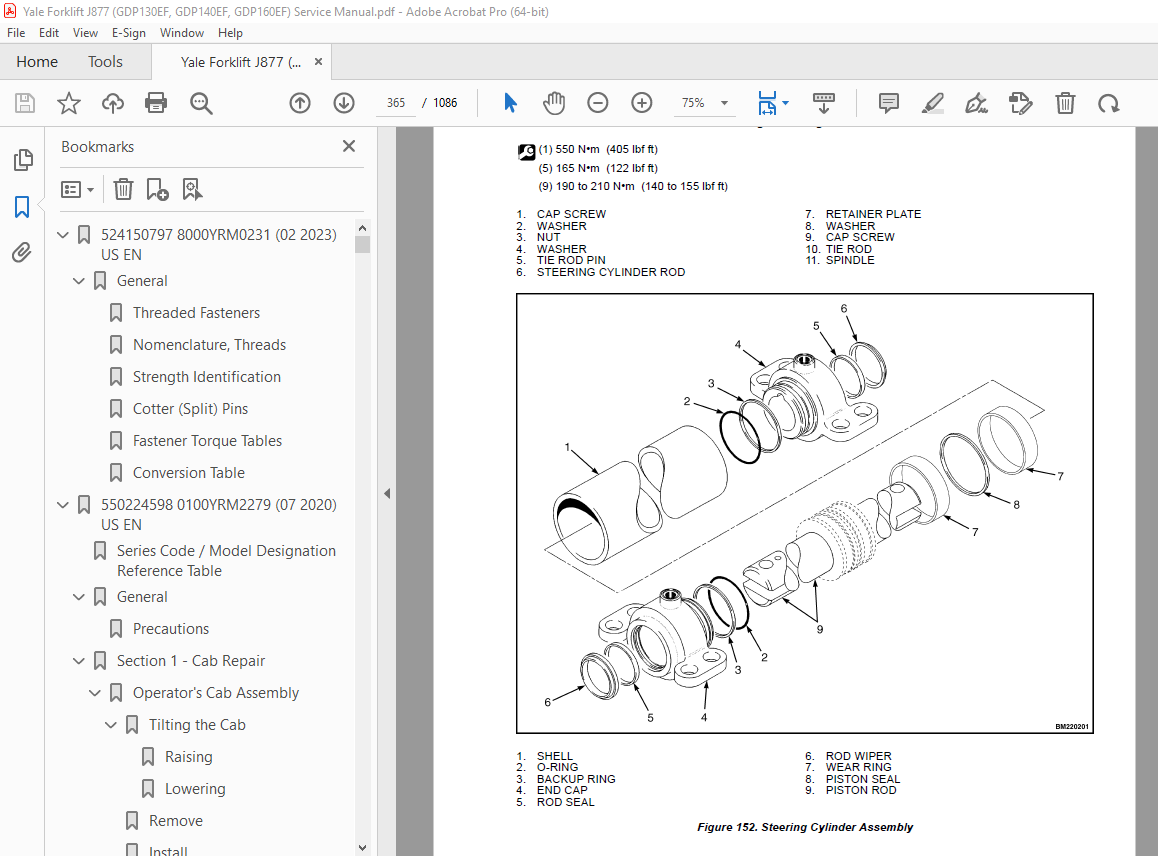1158x856 pixels.
Task: Collapse Section 1 - Cab Repair
Action: pos(79,661)
